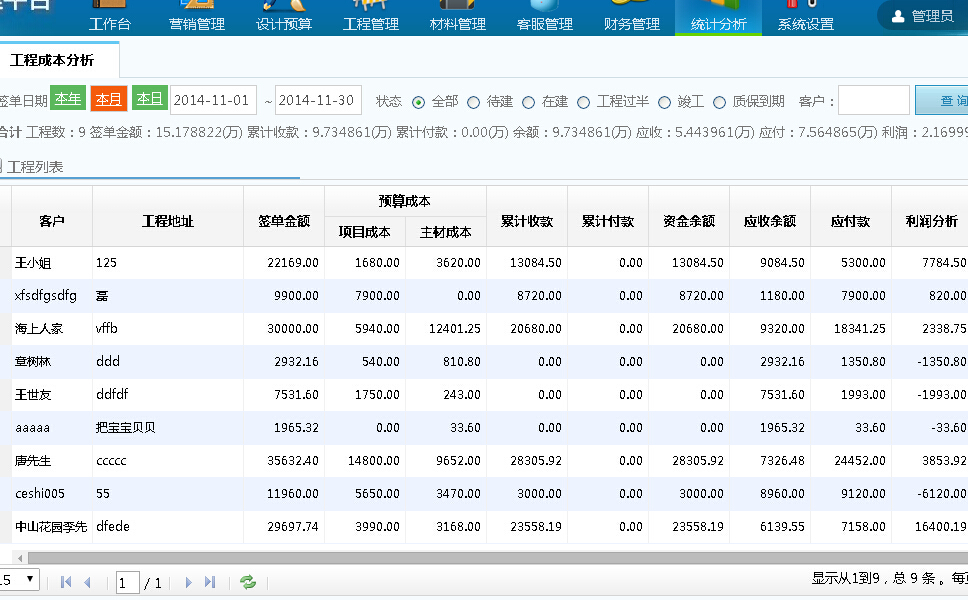Open the start date picker 2014-11-01
The height and width of the screenshot is (600, 968).
[x=214, y=100]
